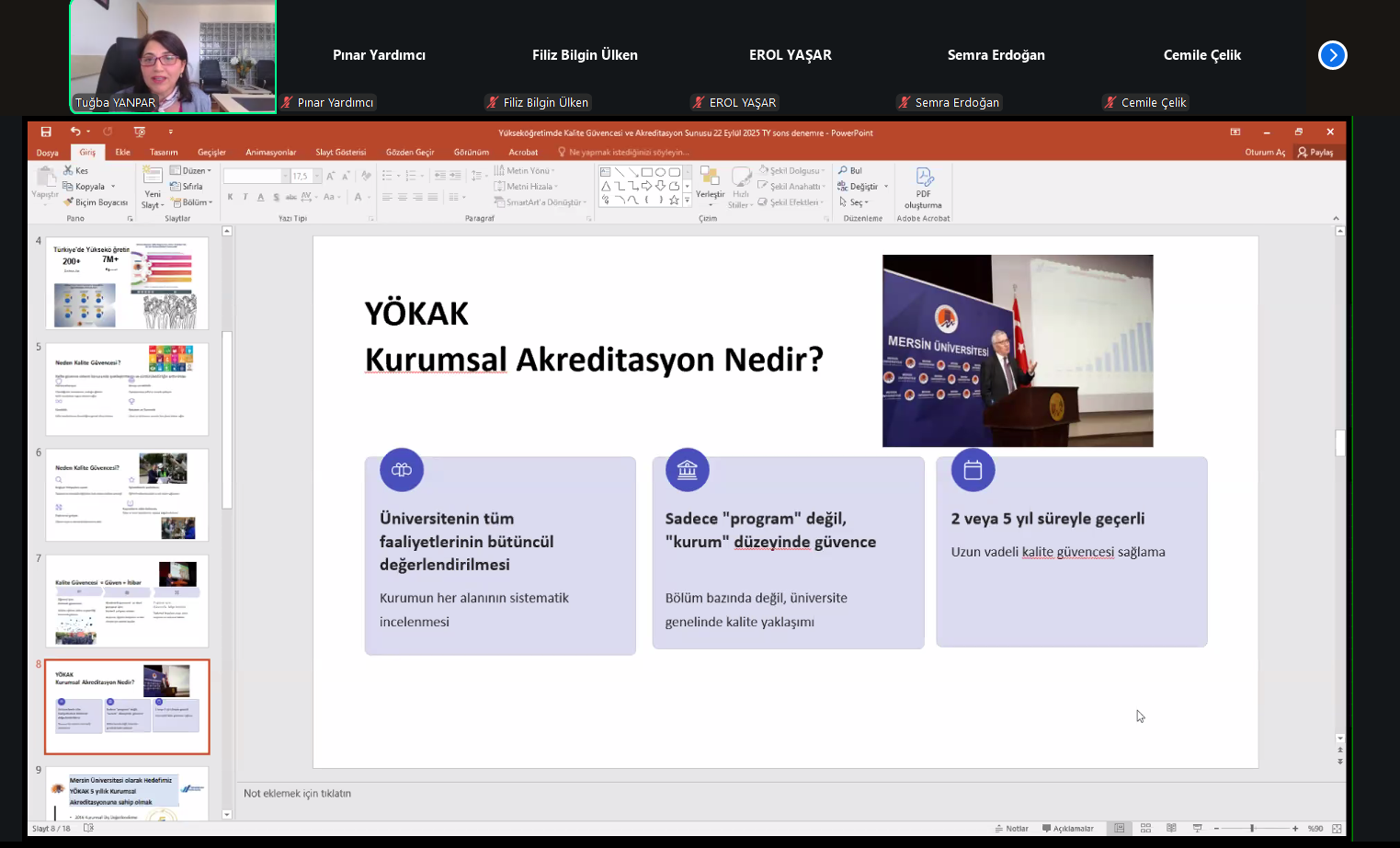Toggle the Açıklamalar comments pane
The height and width of the screenshot is (848, 1400).
1067,829
